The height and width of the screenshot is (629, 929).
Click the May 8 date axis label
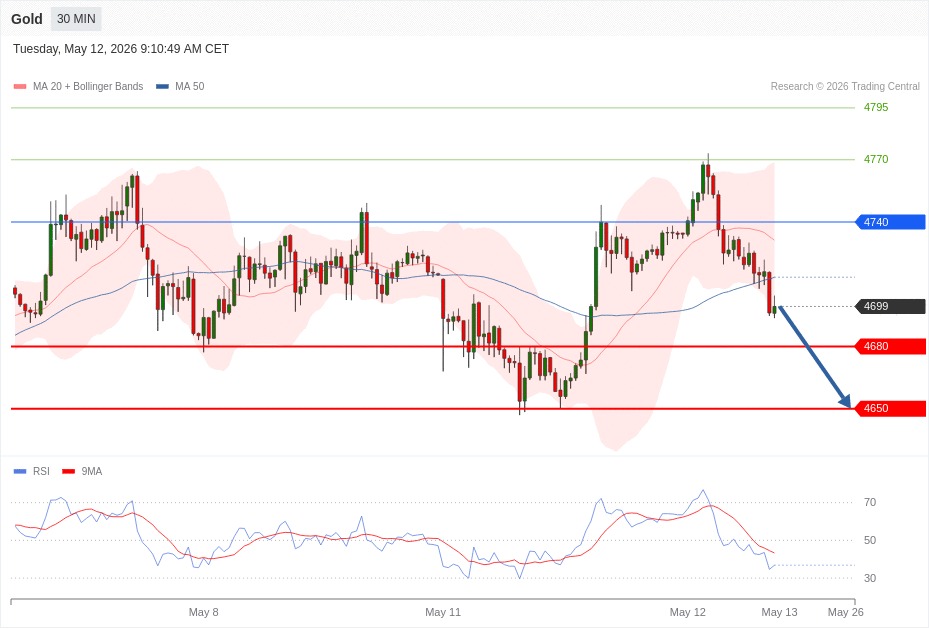tap(203, 612)
